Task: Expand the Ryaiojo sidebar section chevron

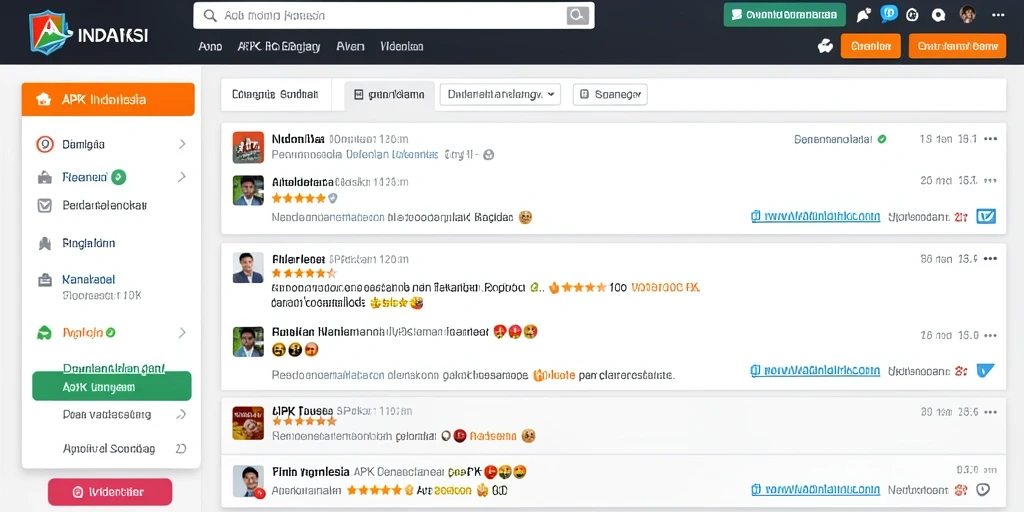Action: point(182,332)
